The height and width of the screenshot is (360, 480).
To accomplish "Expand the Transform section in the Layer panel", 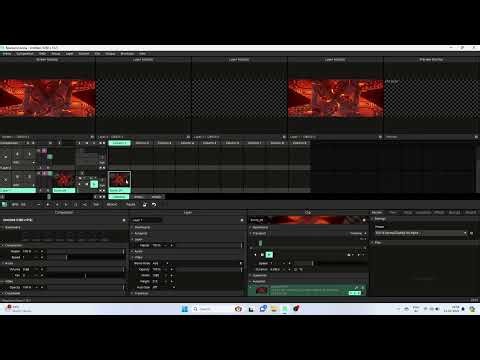I will [141, 293].
